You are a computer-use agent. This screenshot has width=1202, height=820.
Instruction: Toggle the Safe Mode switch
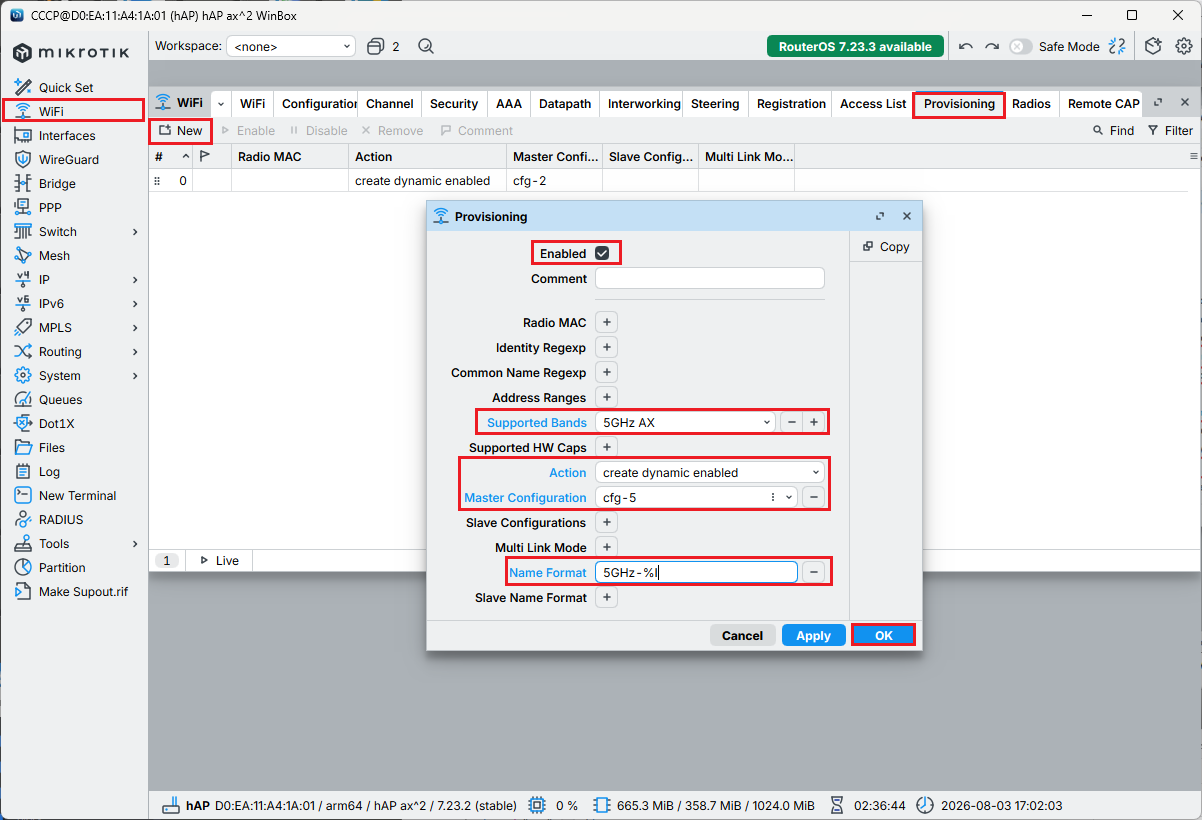(1020, 46)
